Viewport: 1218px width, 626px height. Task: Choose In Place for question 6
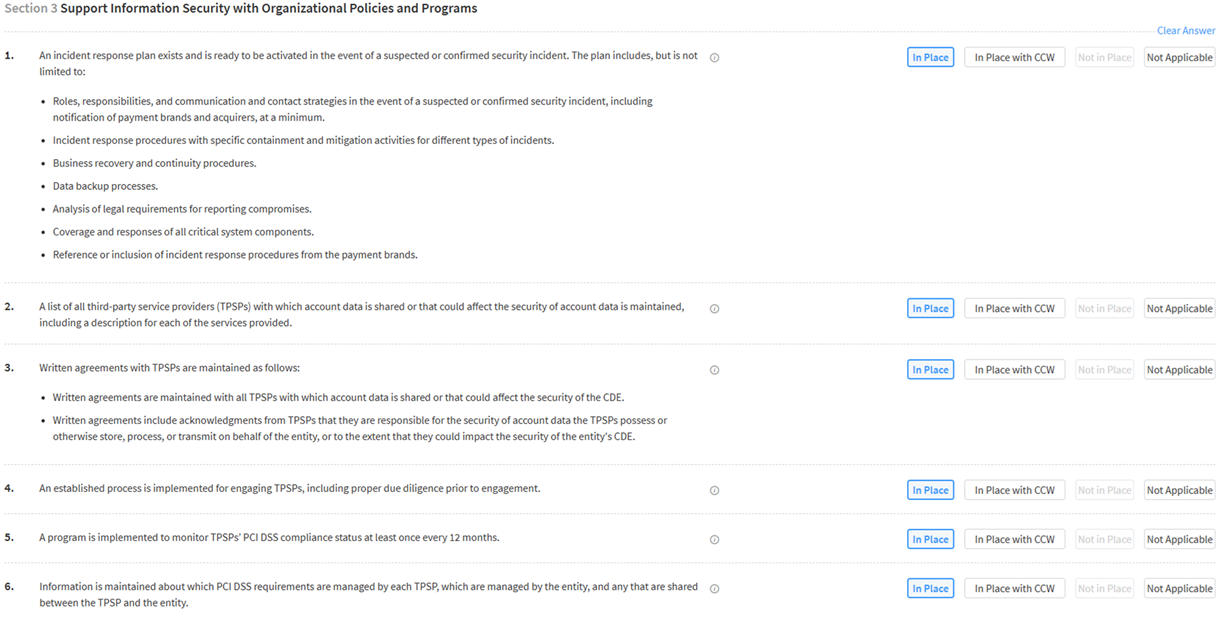coord(930,589)
